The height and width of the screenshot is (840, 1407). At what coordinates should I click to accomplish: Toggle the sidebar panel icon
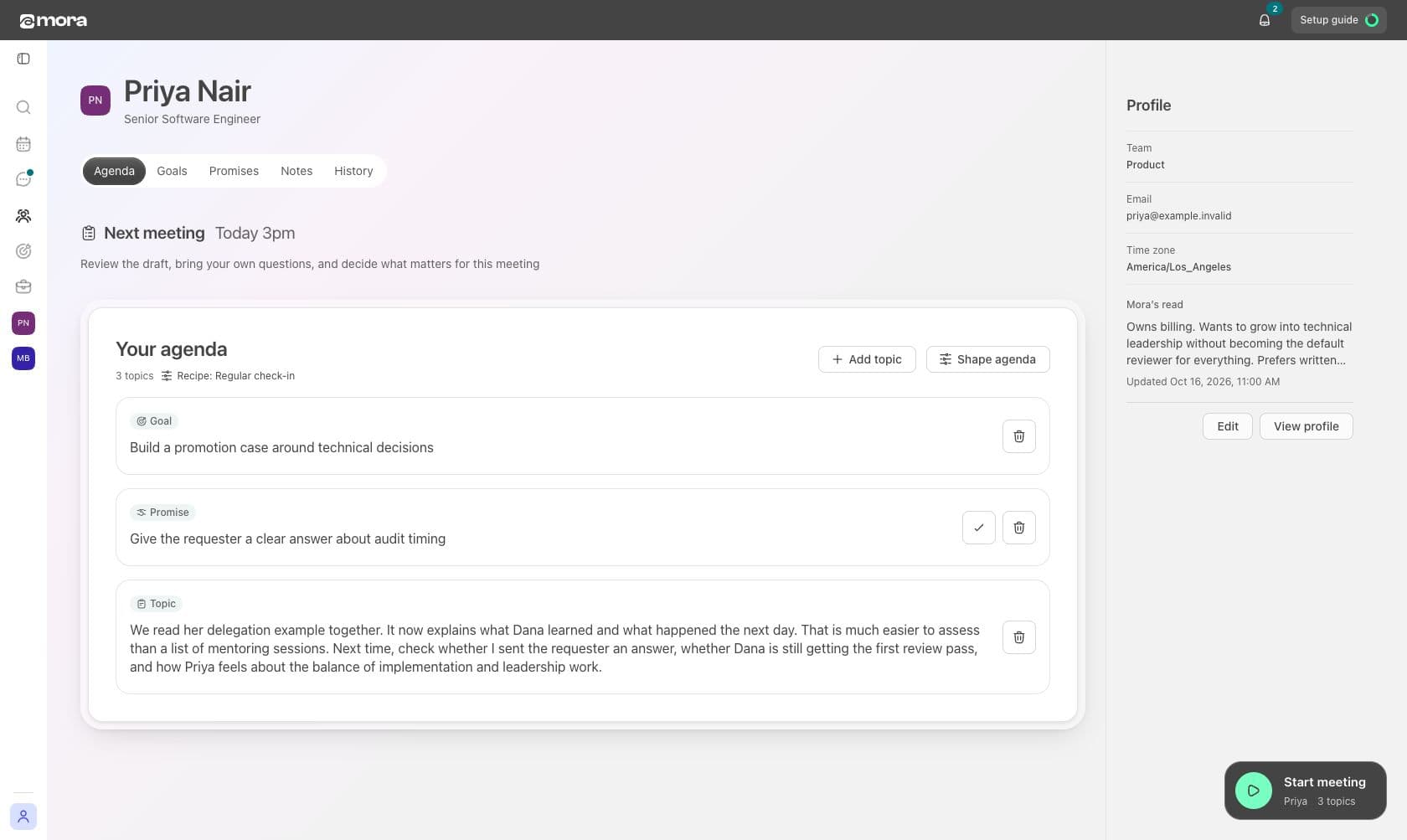click(23, 59)
